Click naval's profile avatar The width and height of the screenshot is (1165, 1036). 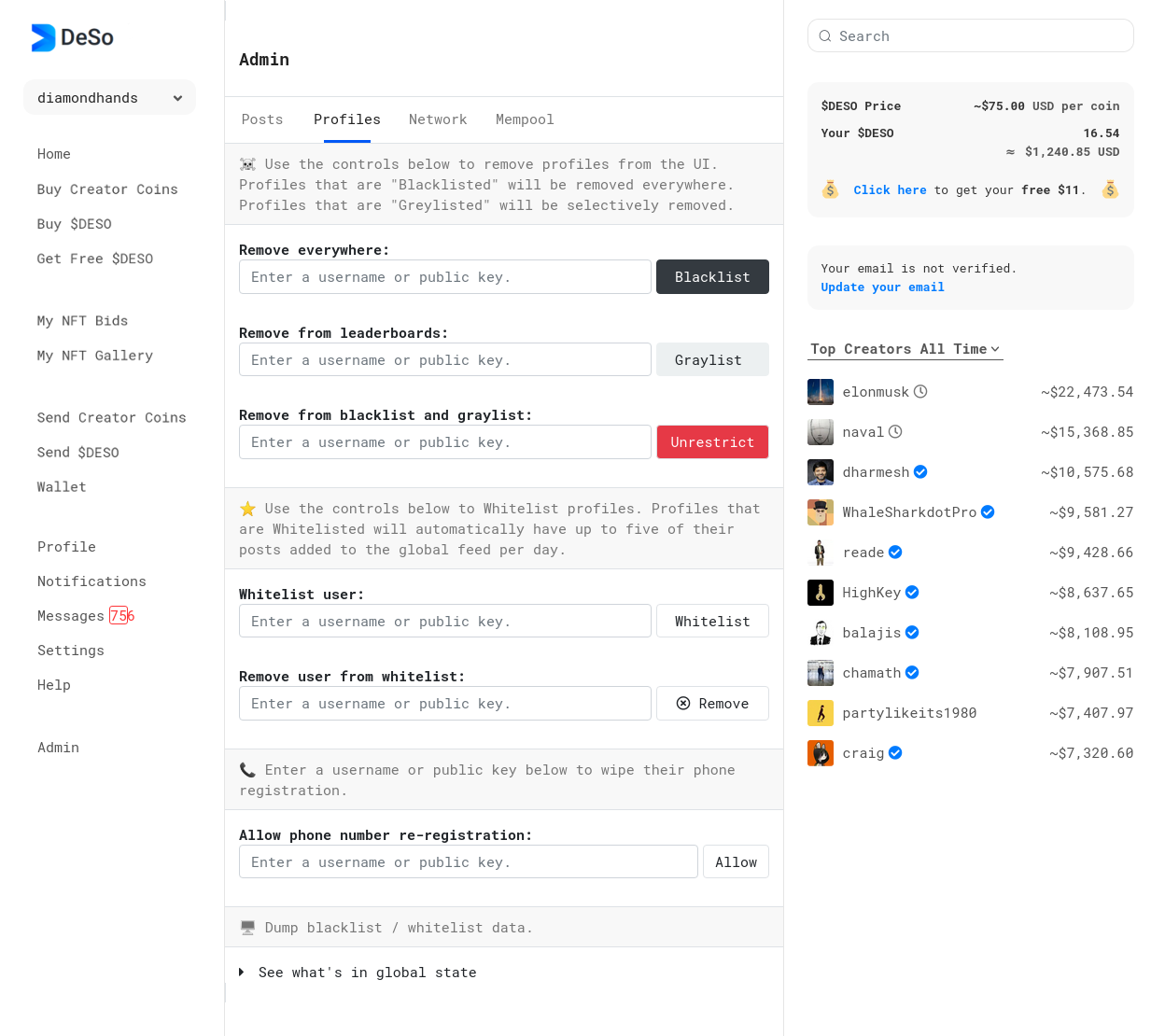821,432
